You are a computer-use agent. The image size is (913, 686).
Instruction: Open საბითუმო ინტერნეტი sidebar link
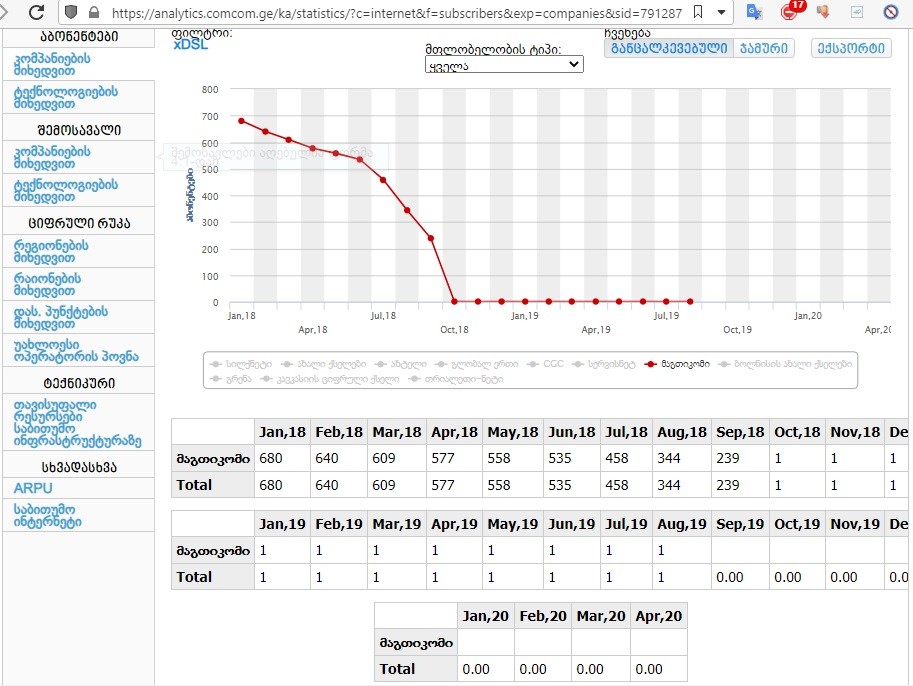point(47,515)
